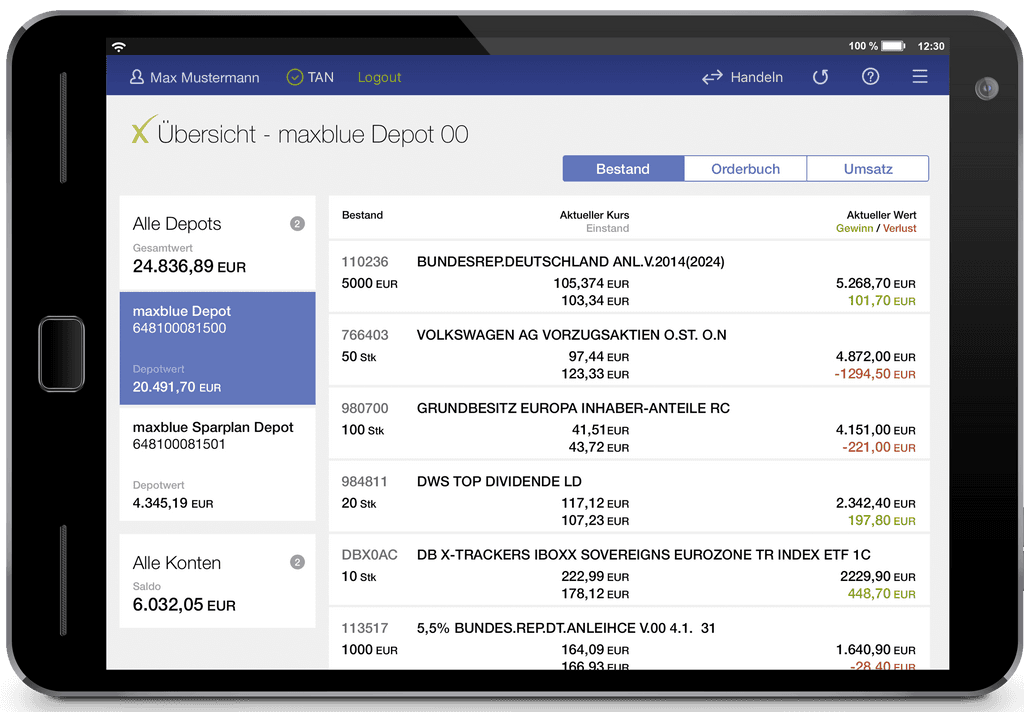Viewport: 1024px width, 712px height.
Task: Click security number 980700
Action: [365, 408]
